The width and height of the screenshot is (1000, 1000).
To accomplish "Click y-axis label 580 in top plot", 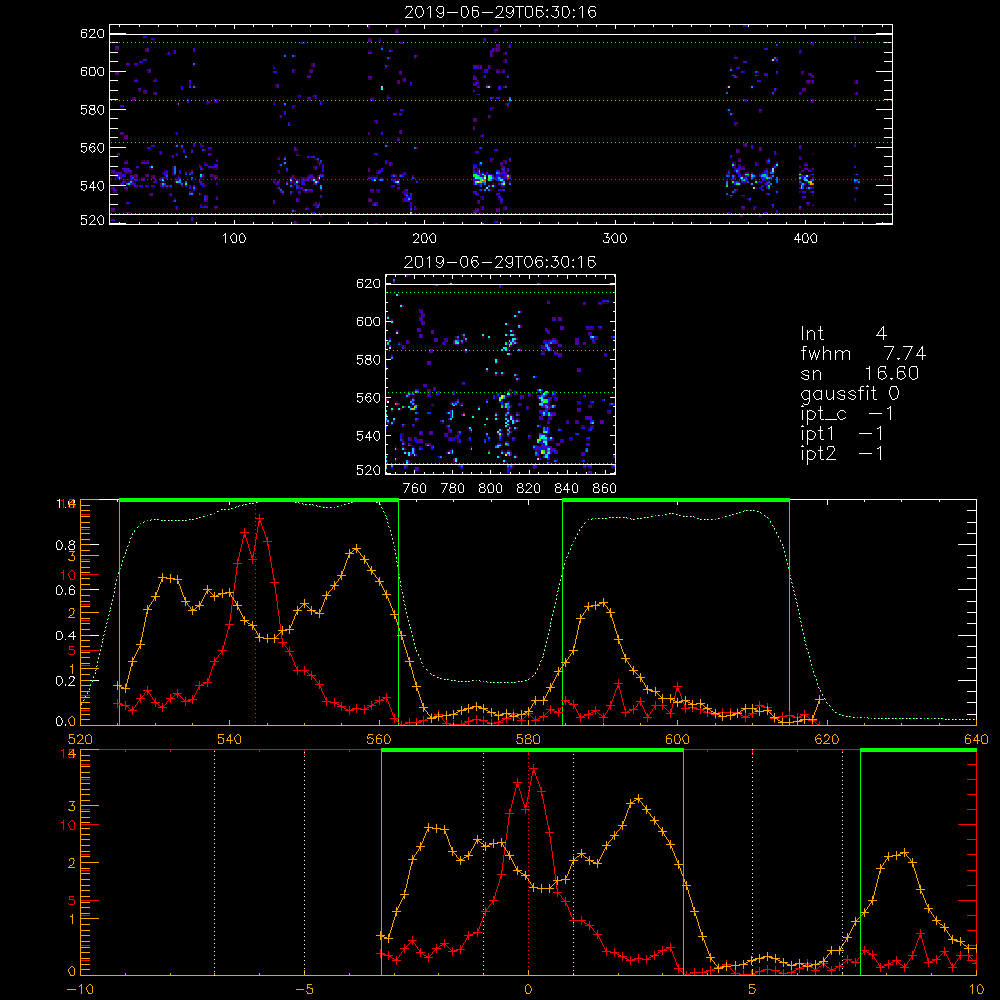I will tap(92, 110).
